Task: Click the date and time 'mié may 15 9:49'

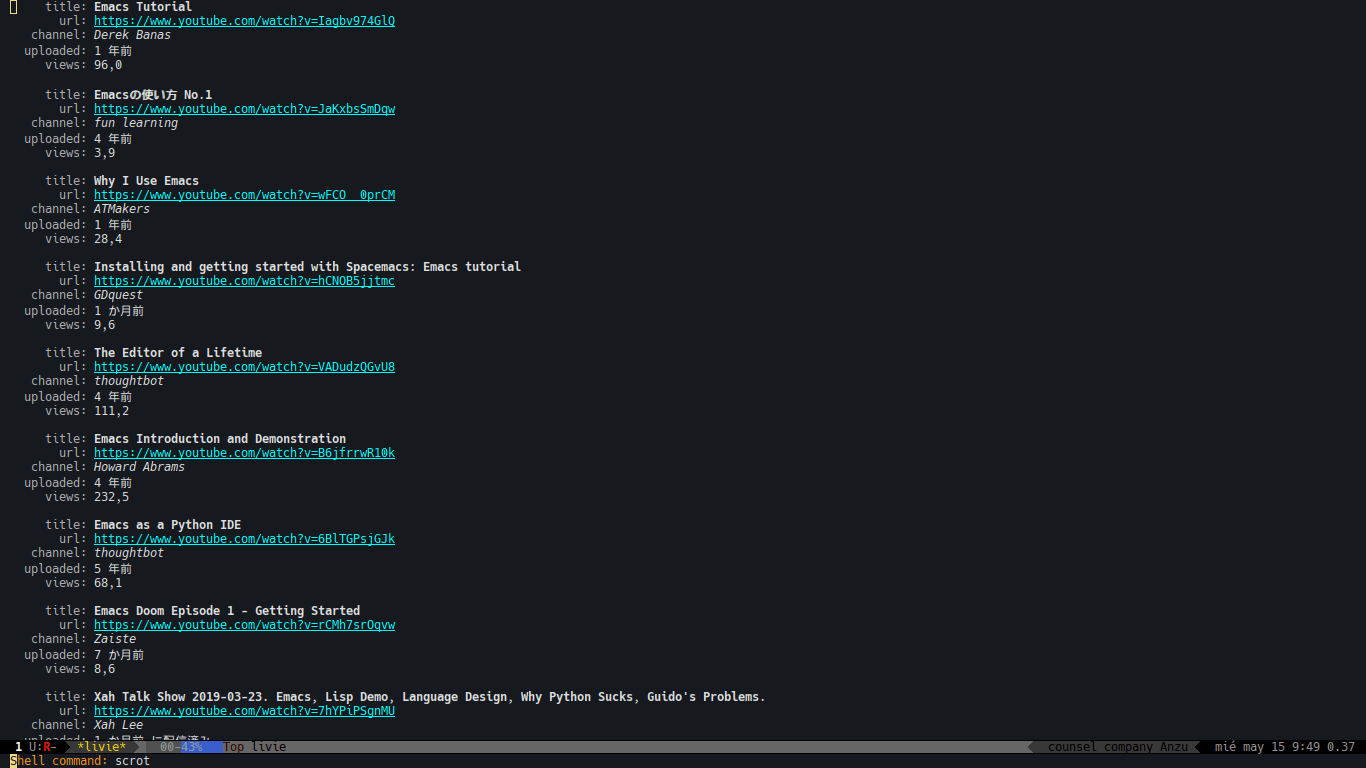Action: pos(1267,747)
